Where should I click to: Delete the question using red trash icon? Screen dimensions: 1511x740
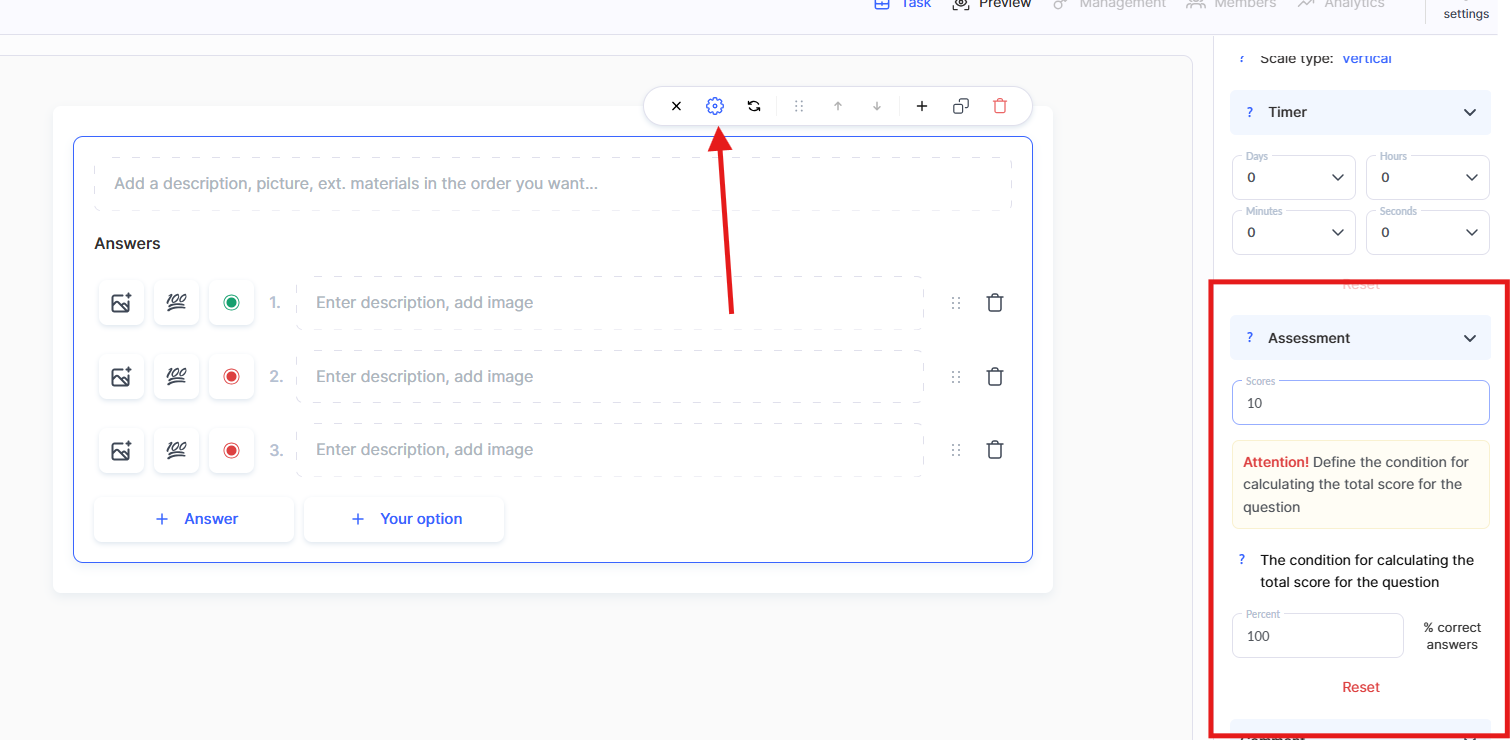[x=1000, y=106]
